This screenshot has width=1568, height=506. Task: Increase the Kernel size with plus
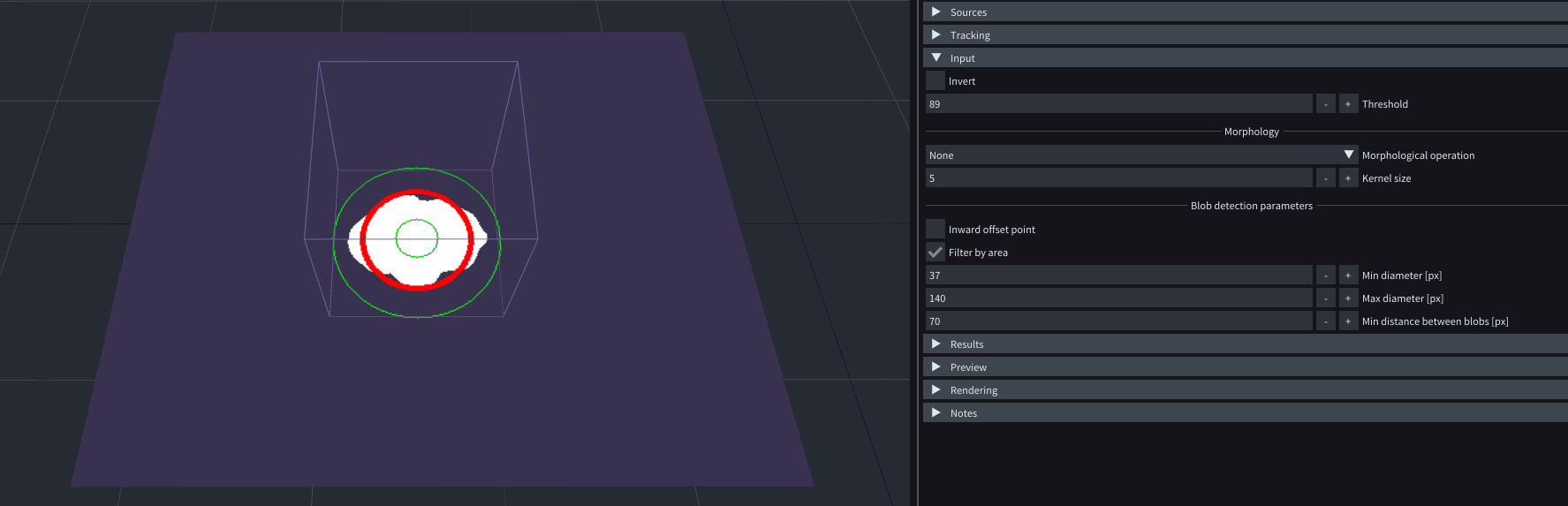1348,177
